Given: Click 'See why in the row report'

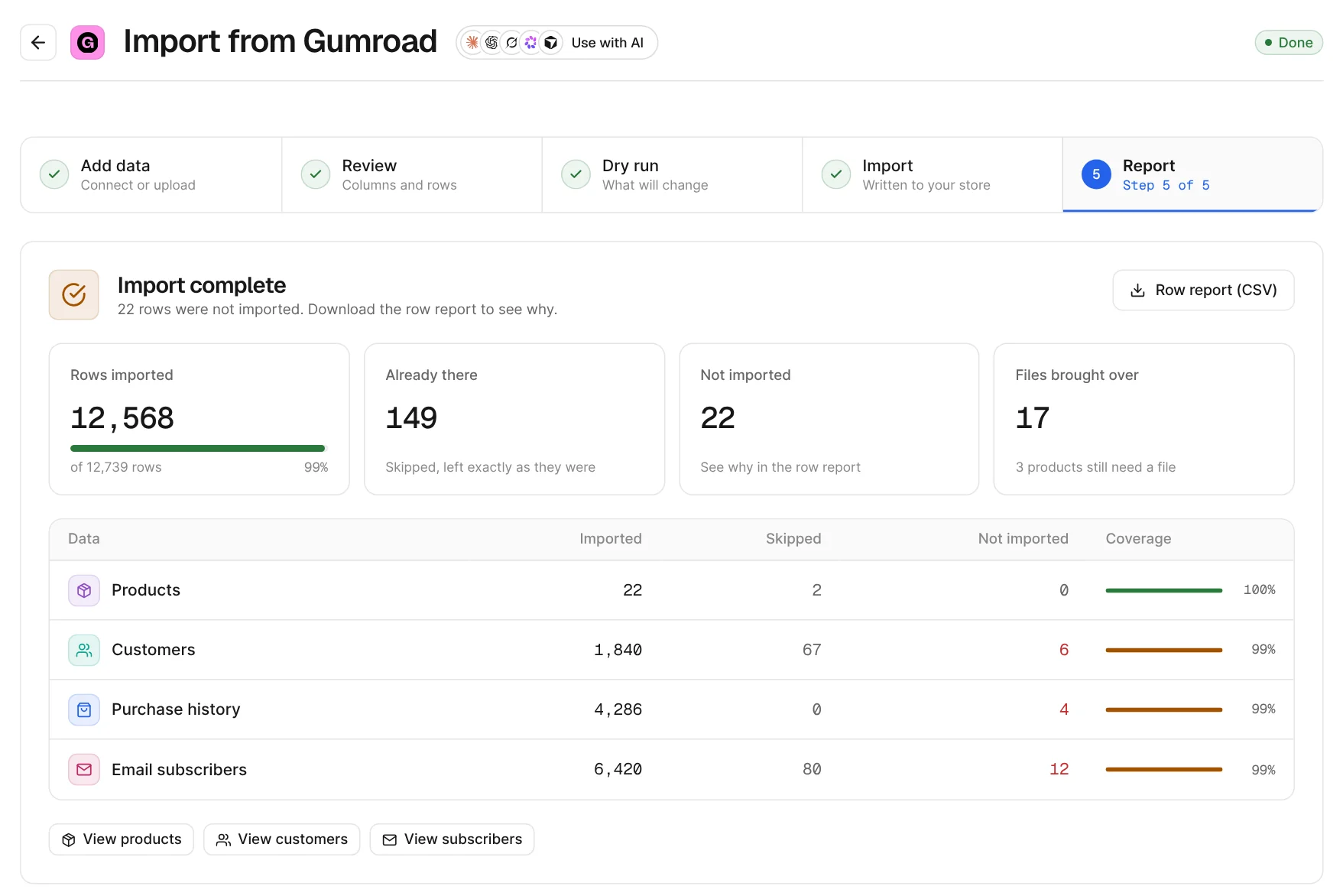Looking at the screenshot, I should (x=780, y=467).
